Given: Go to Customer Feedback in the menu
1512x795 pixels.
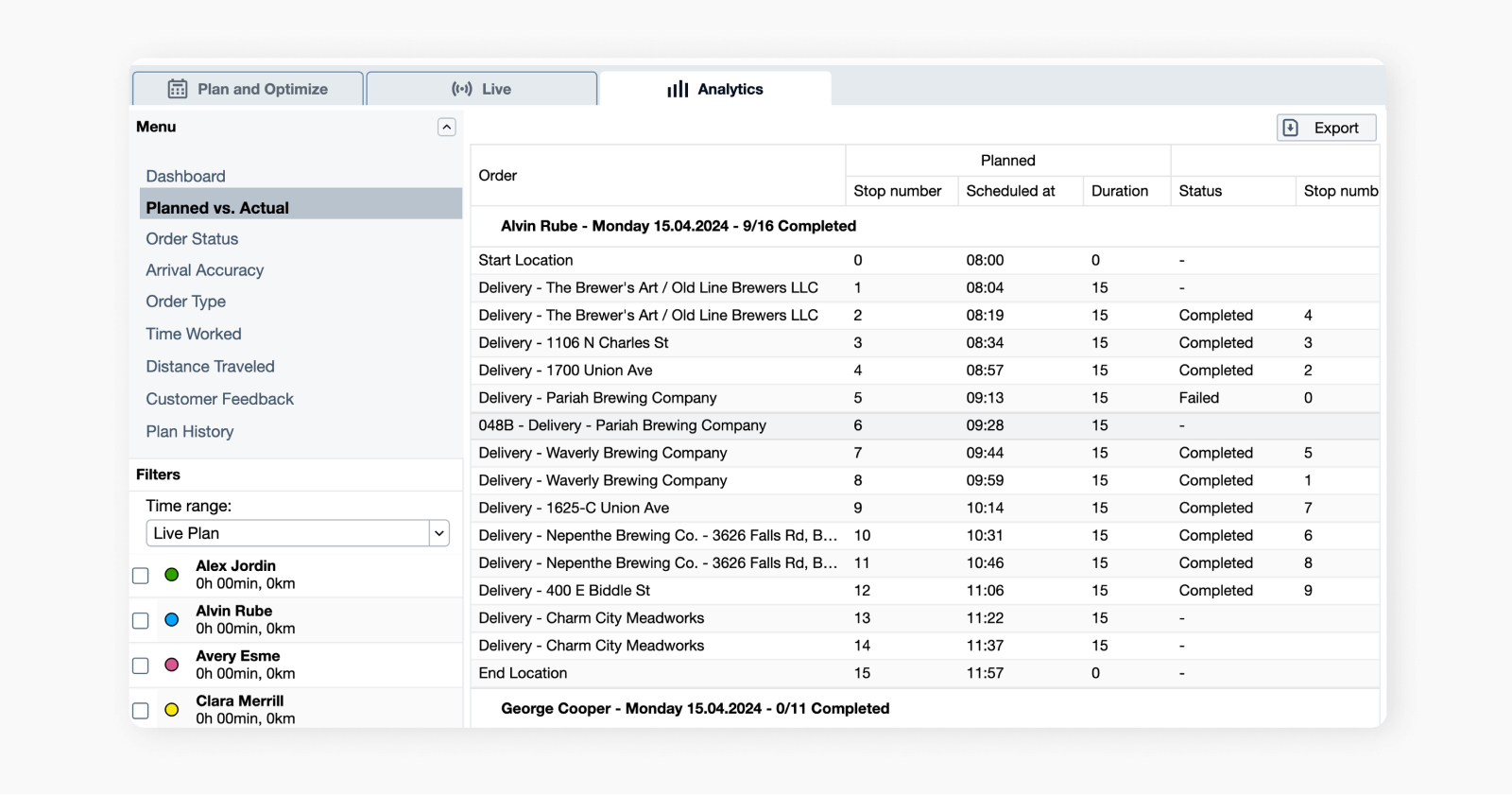Looking at the screenshot, I should point(219,399).
